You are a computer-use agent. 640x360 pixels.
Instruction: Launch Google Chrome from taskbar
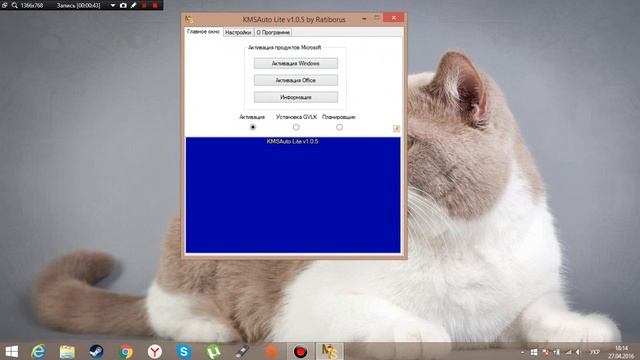click(x=126, y=351)
